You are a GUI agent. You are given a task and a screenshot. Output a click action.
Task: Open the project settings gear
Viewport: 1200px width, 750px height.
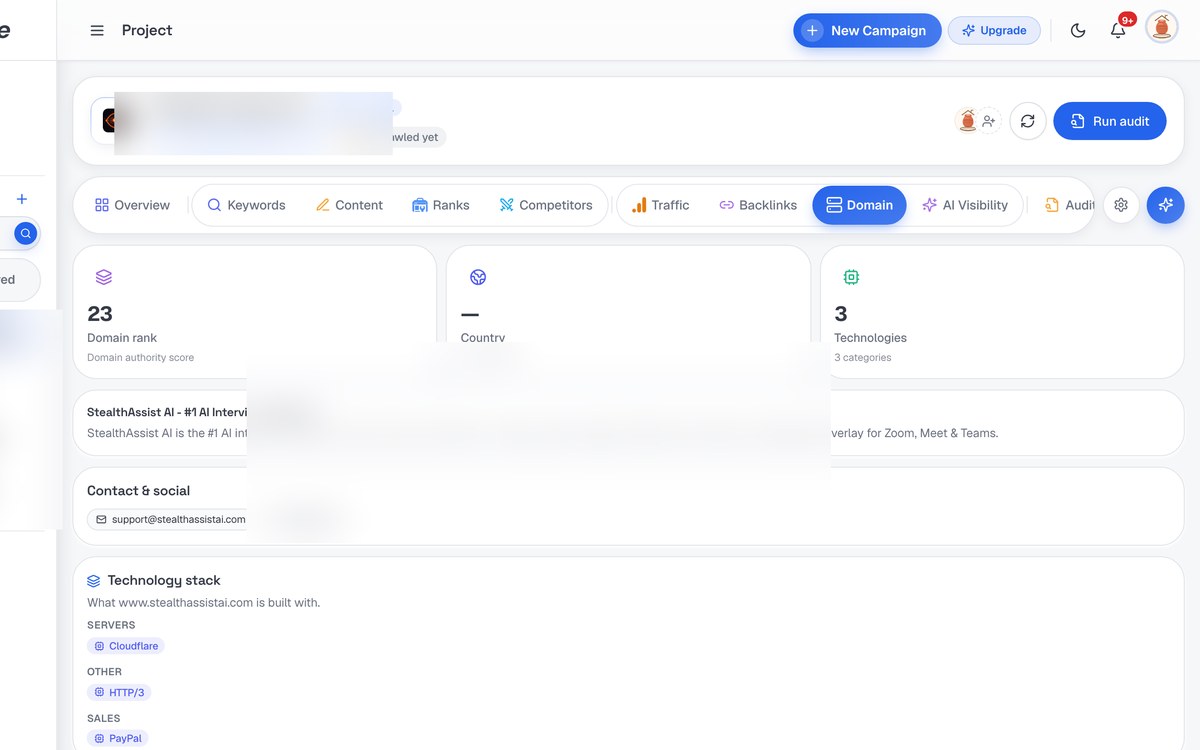[x=1121, y=205]
